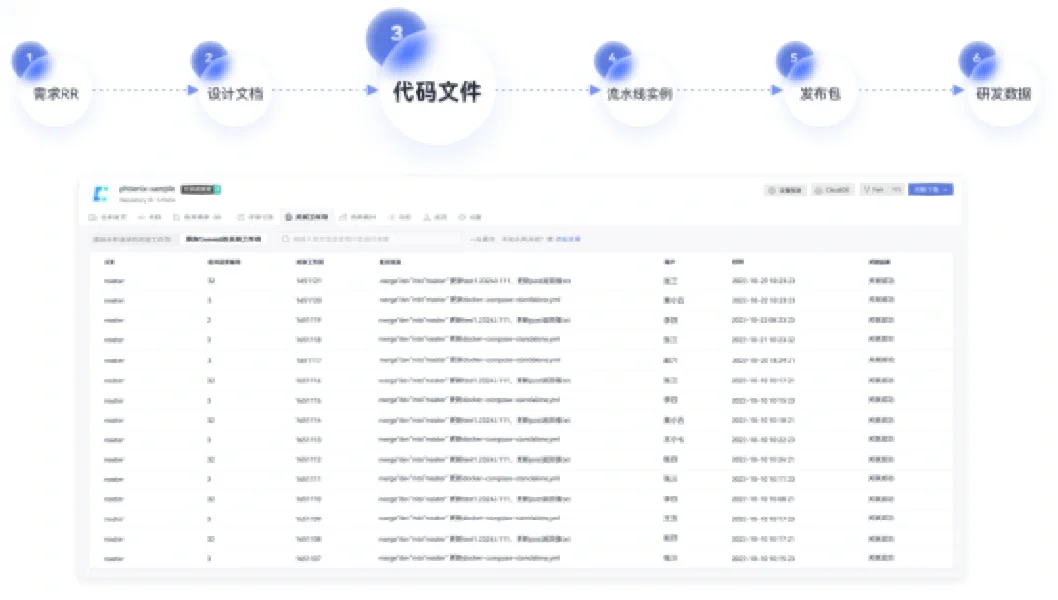Screen dimensions: 1058x600
Task: Click the blue link right of the search box
Action: tap(568, 239)
